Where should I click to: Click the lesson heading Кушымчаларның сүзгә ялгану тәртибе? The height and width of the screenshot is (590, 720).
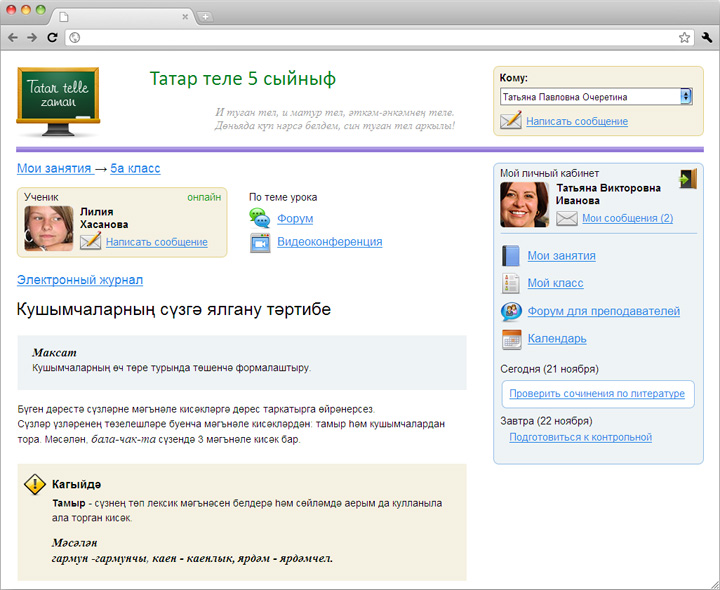click(x=174, y=309)
